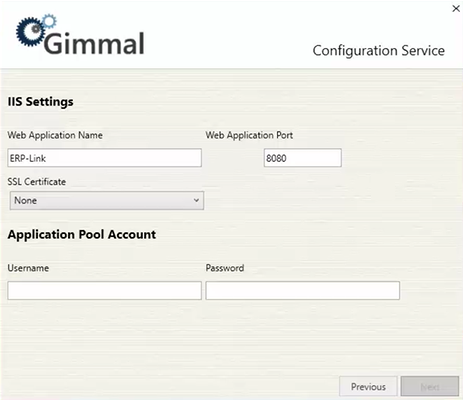Click the Password label text
This screenshot has width=463, height=400.
tap(225, 268)
